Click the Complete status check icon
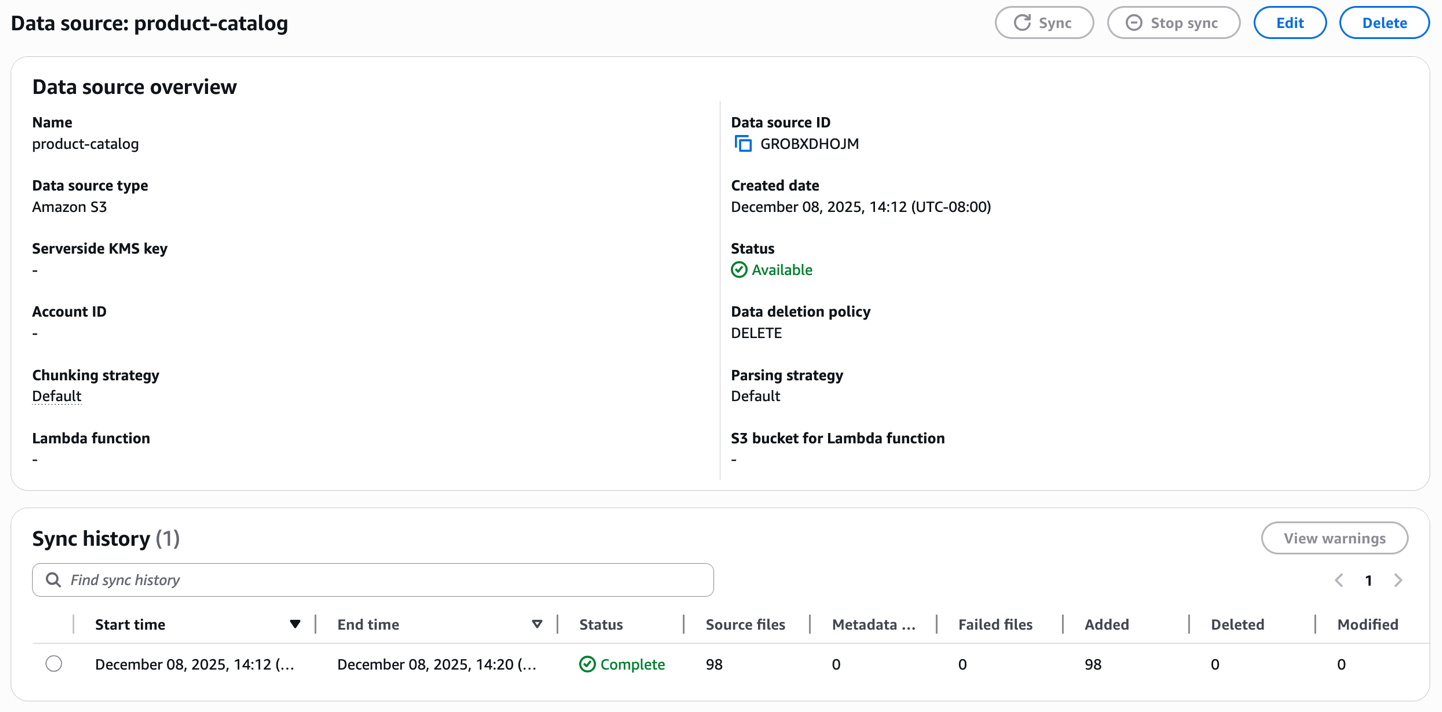The width and height of the screenshot is (1442, 712). pyautogui.click(x=588, y=664)
